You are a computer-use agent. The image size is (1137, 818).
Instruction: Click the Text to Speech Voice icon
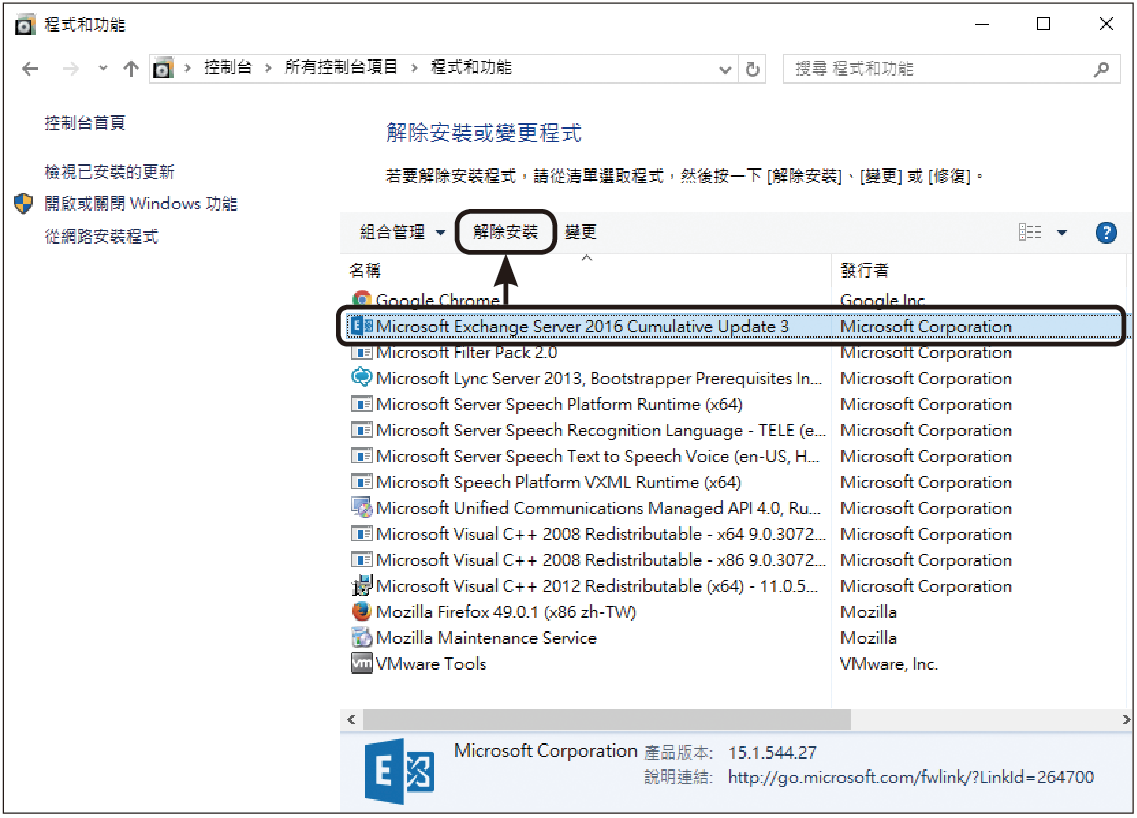coord(361,456)
